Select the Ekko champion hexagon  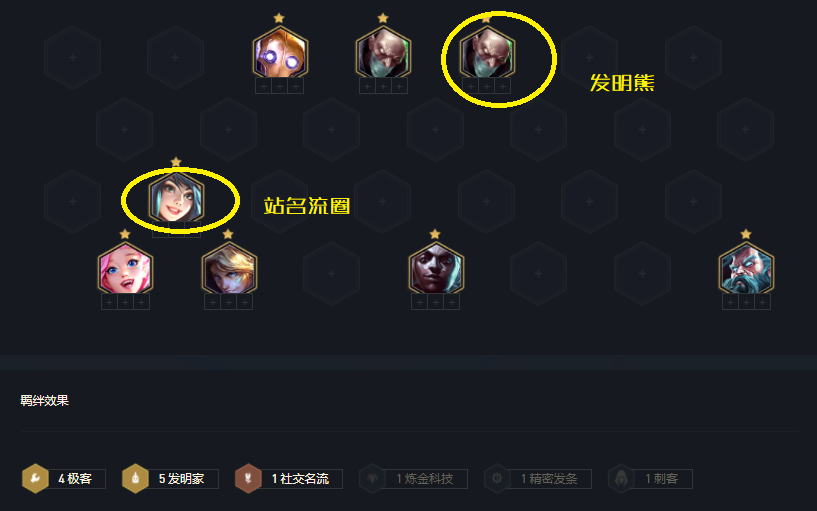click(436, 270)
